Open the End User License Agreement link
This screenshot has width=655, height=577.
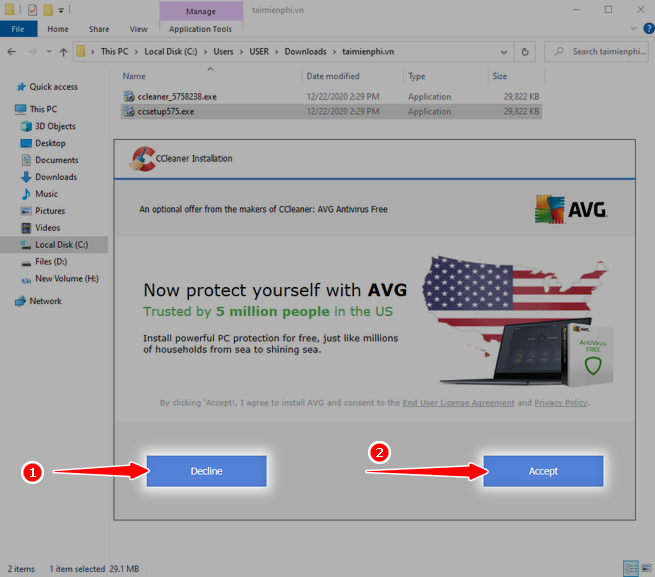click(x=458, y=403)
